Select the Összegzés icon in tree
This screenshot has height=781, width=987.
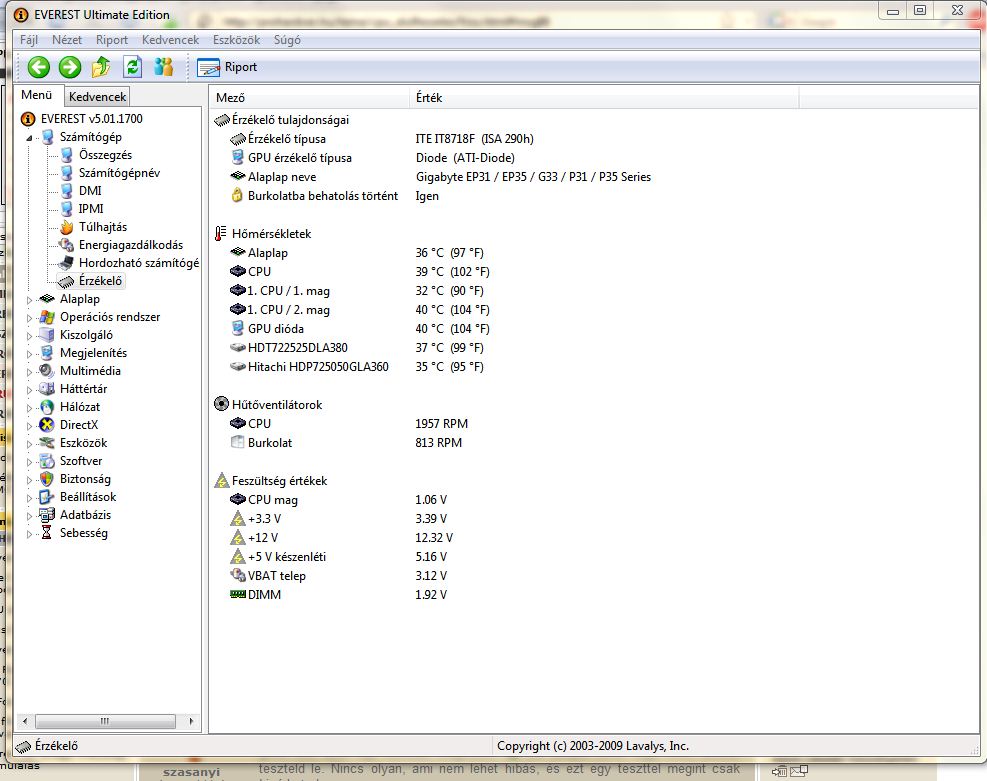(66, 155)
